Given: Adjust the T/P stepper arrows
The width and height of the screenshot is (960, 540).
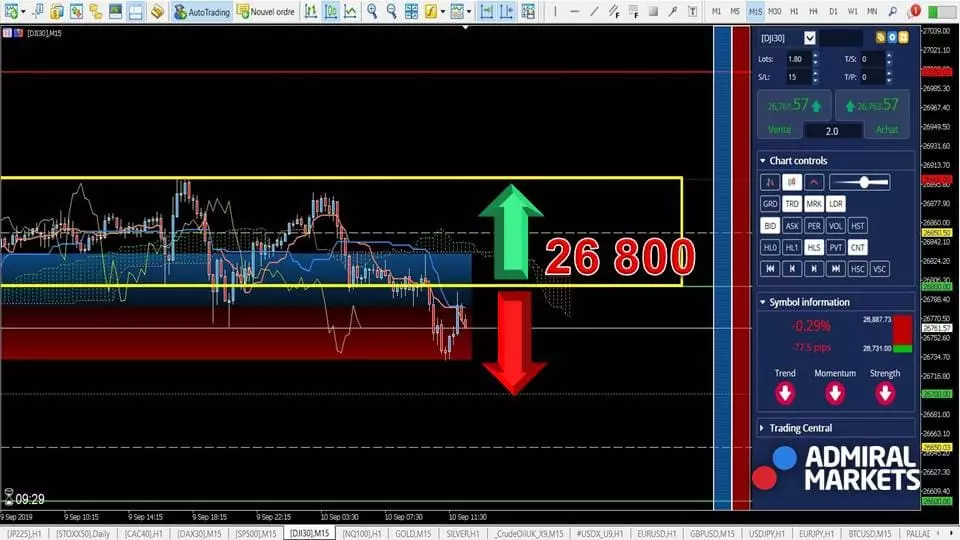Looking at the screenshot, I should coord(888,77).
